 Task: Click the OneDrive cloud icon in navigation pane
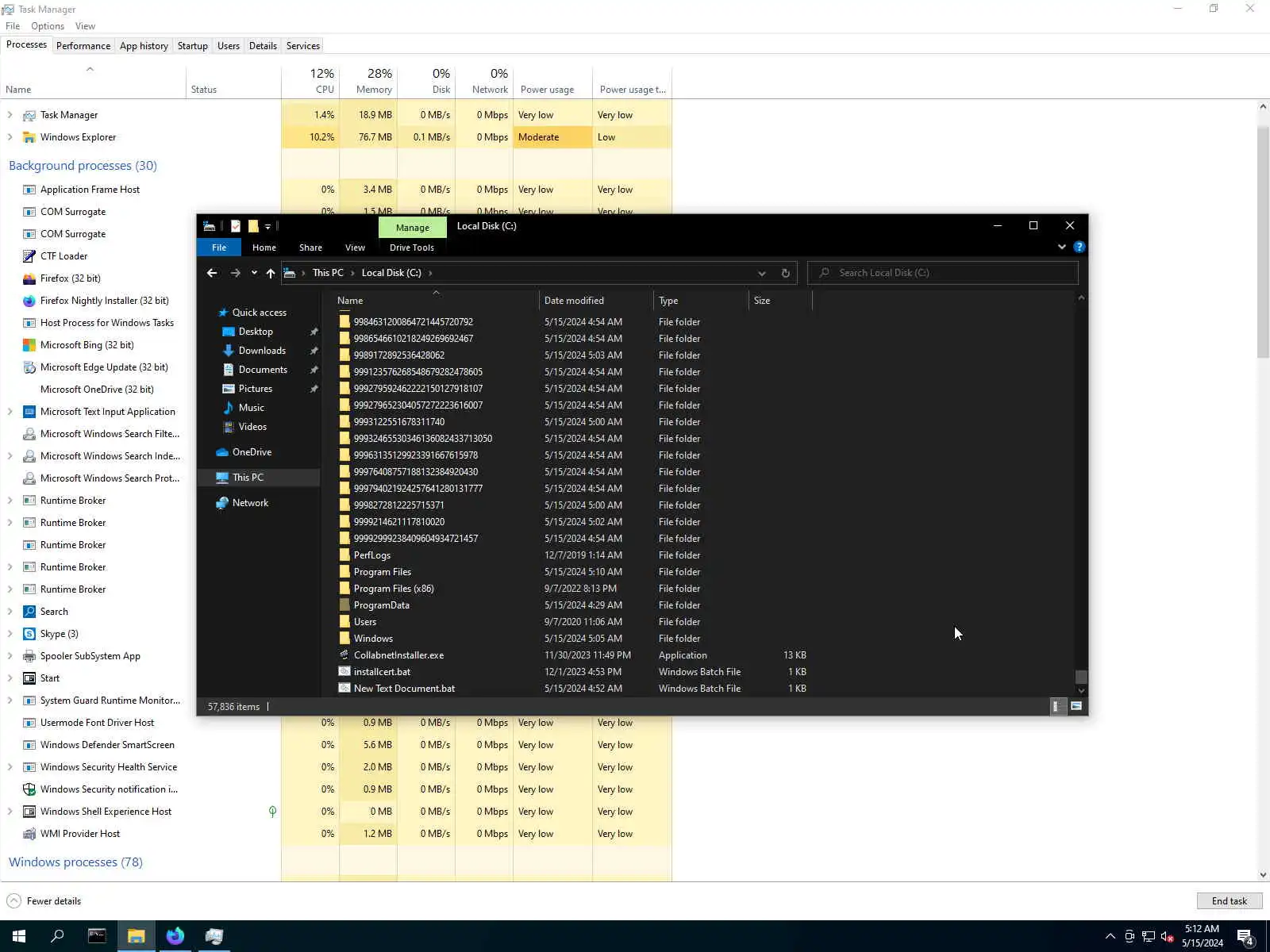[x=222, y=452]
